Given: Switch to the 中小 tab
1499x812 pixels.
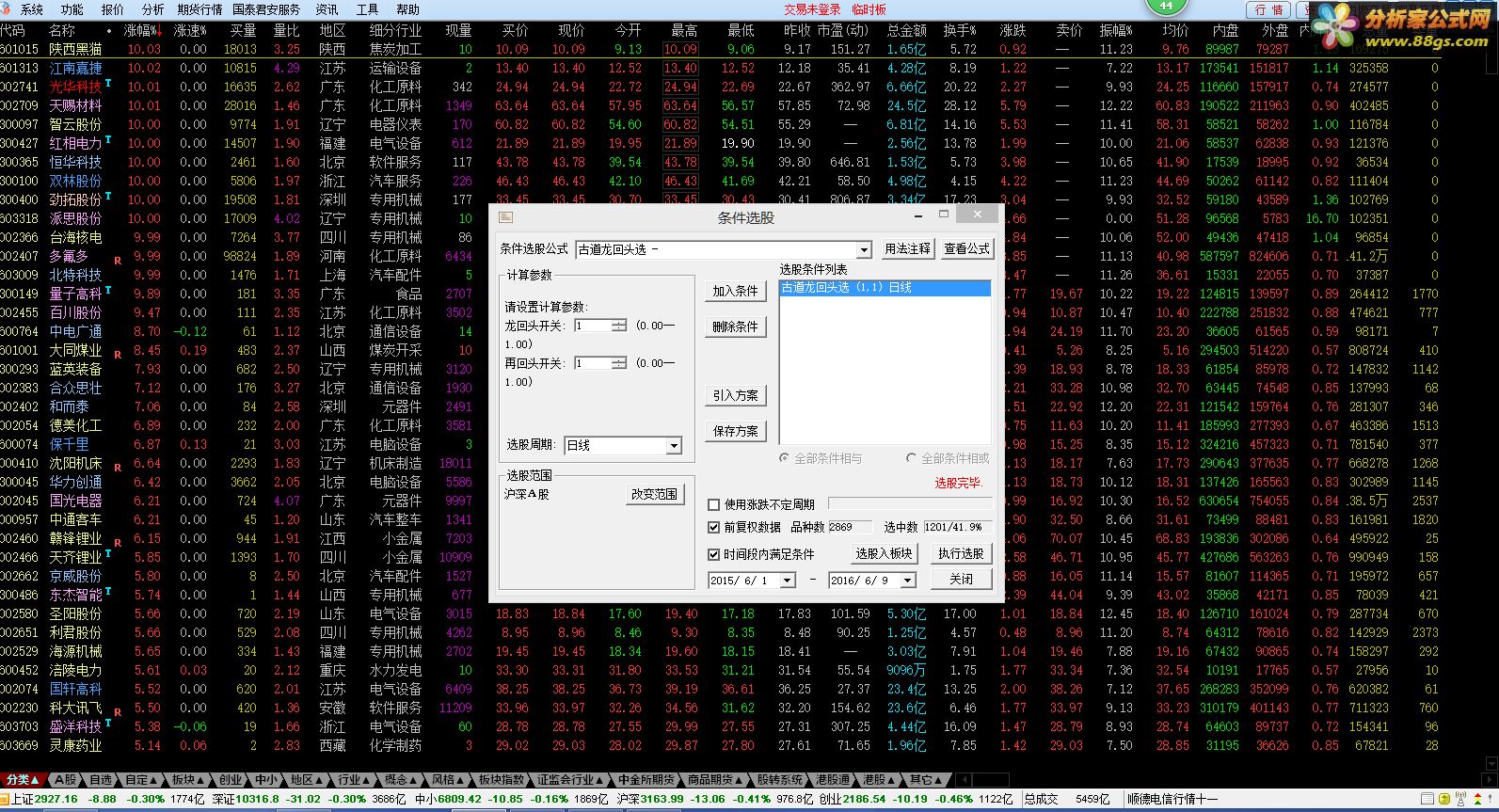Looking at the screenshot, I should click(x=266, y=780).
